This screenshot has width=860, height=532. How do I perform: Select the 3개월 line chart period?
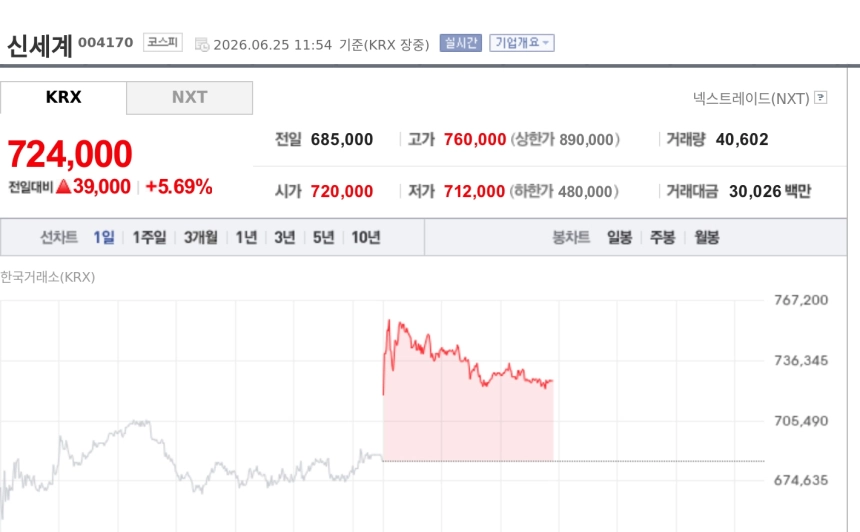click(201, 237)
